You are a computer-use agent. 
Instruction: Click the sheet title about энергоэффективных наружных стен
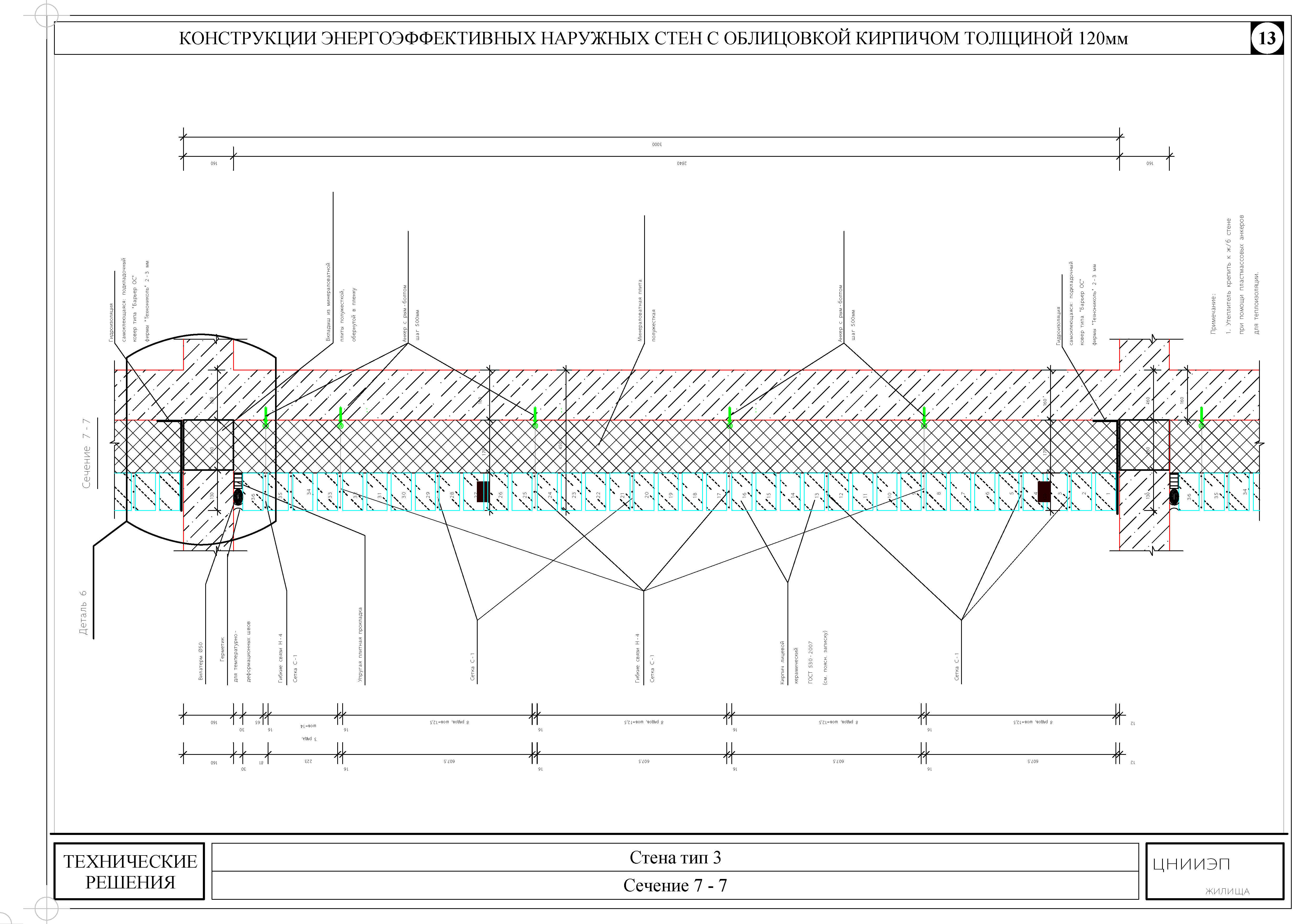[x=653, y=38]
